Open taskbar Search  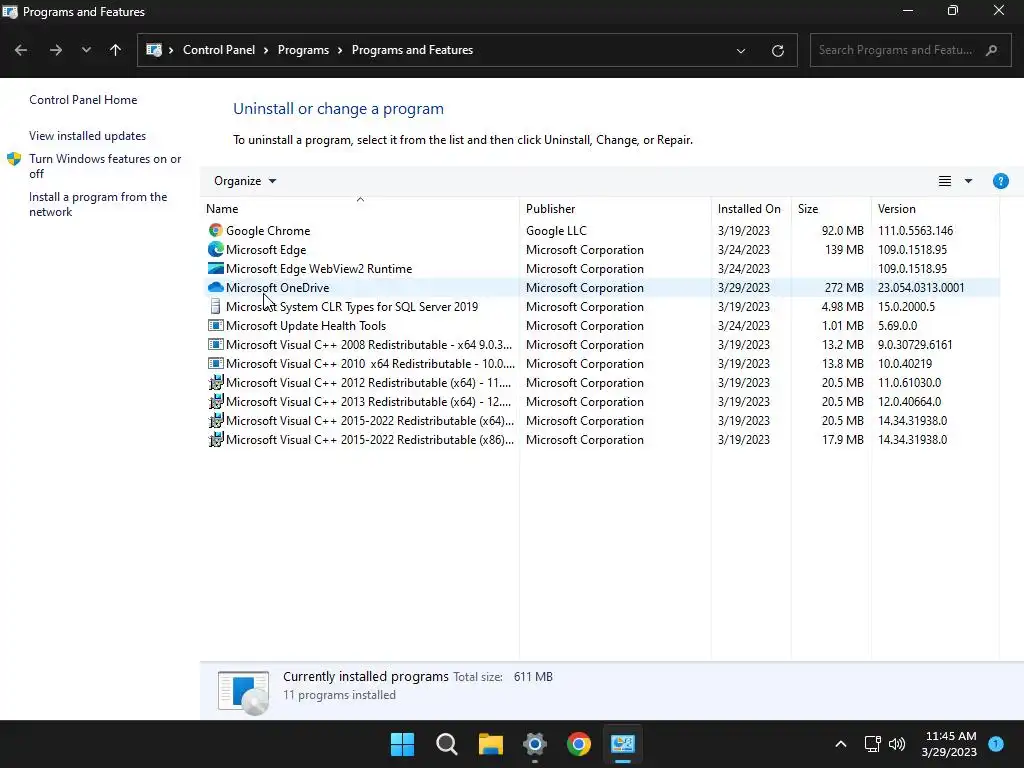447,744
